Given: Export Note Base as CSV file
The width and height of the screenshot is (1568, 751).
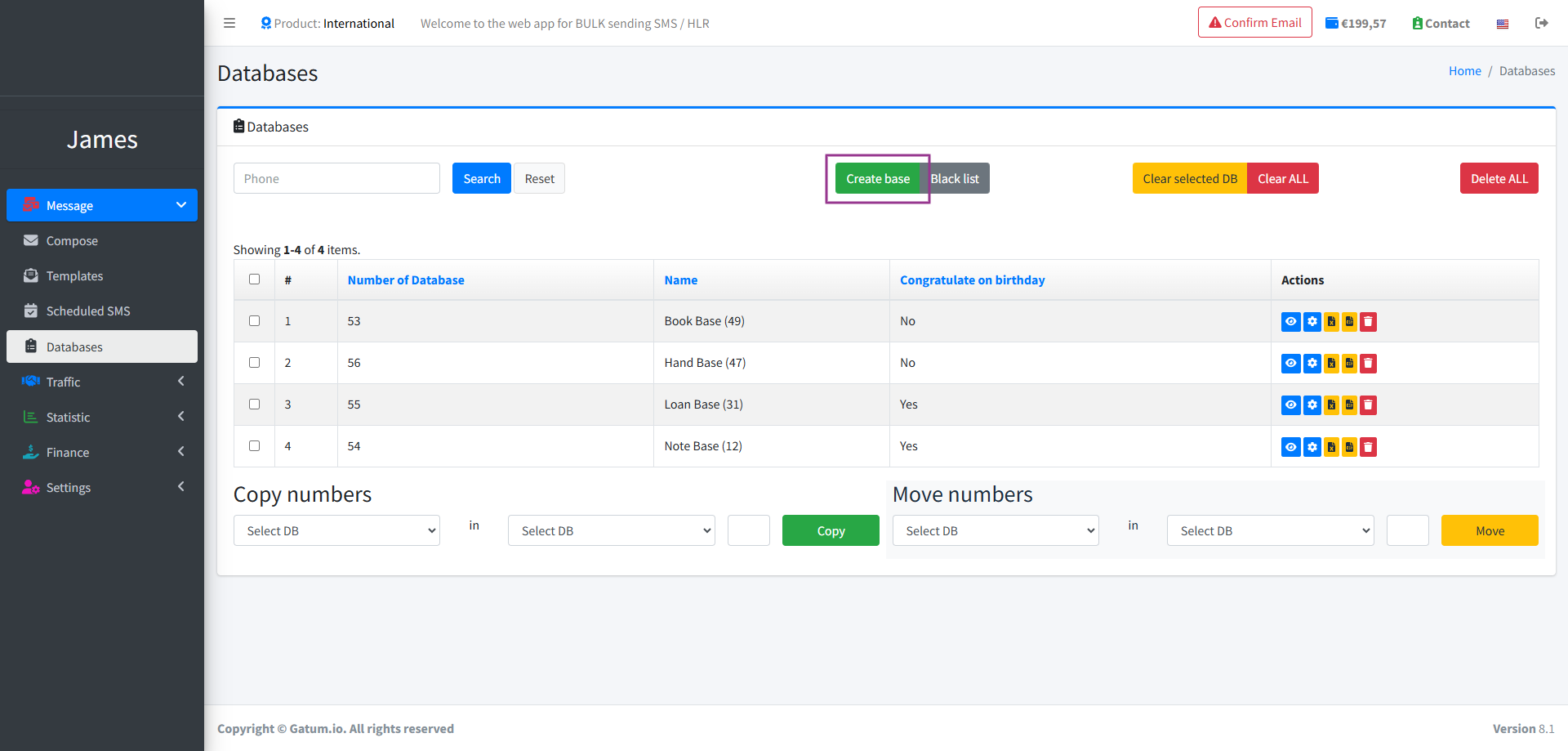Looking at the screenshot, I should tap(1350, 446).
